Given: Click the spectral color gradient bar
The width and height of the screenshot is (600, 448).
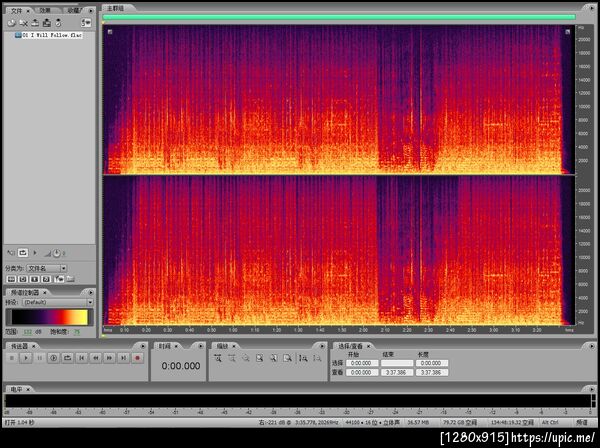Looking at the screenshot, I should (x=48, y=317).
